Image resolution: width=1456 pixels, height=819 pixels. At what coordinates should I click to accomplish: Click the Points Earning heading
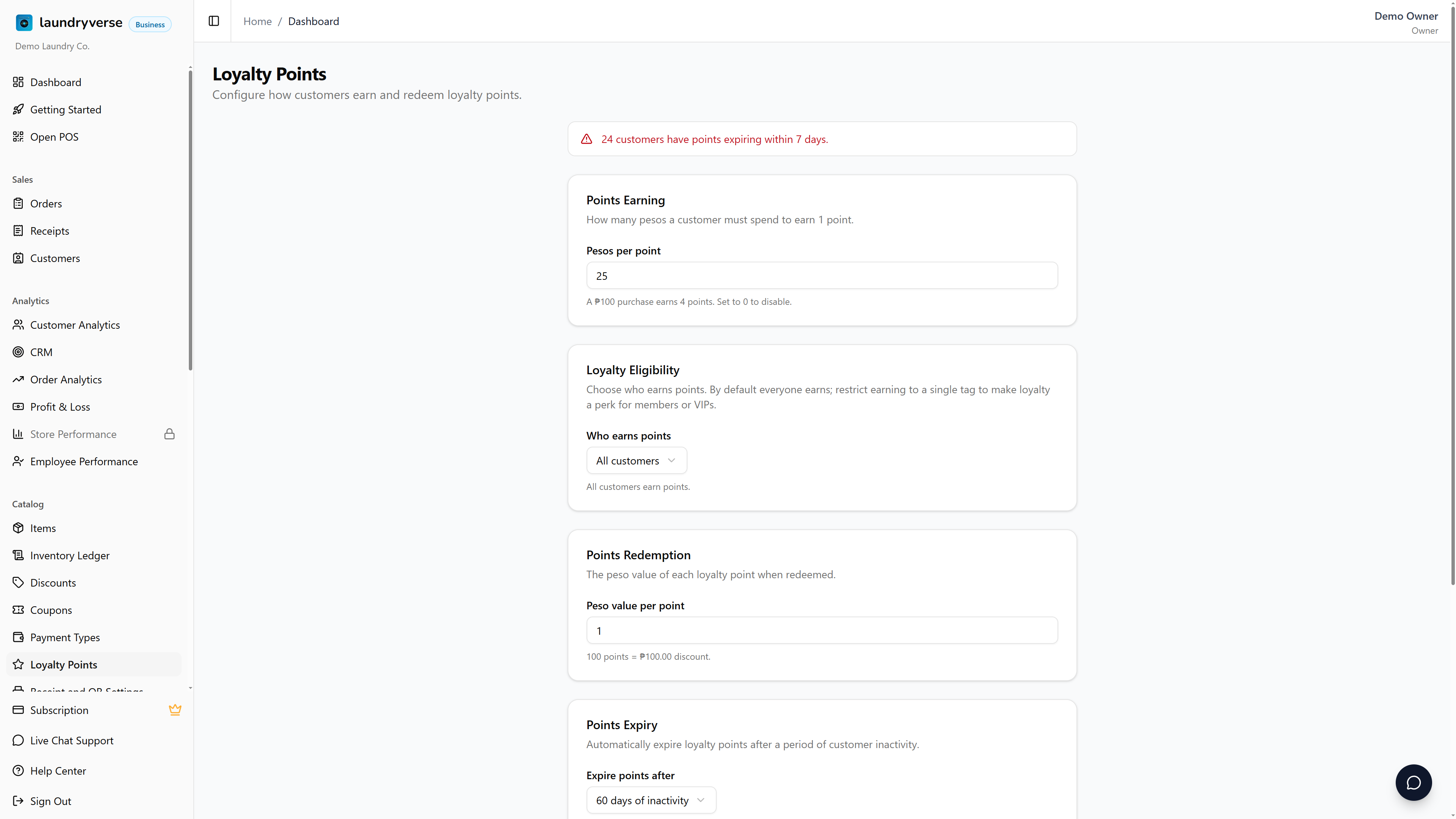point(625,200)
